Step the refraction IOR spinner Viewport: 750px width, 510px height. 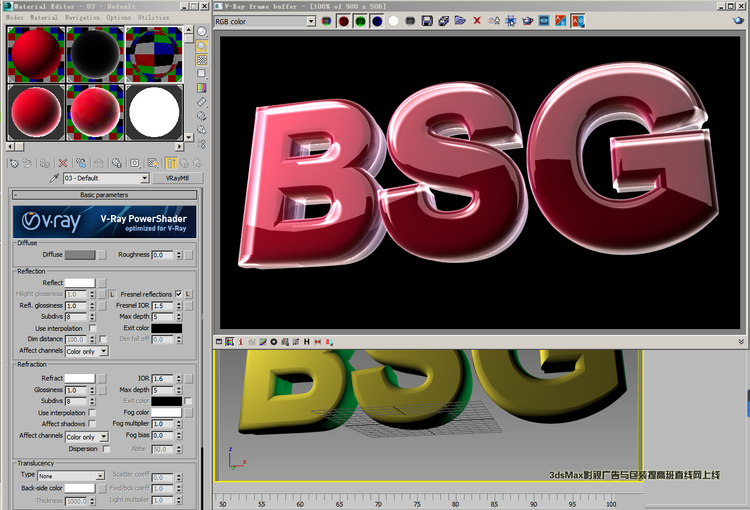click(179, 378)
